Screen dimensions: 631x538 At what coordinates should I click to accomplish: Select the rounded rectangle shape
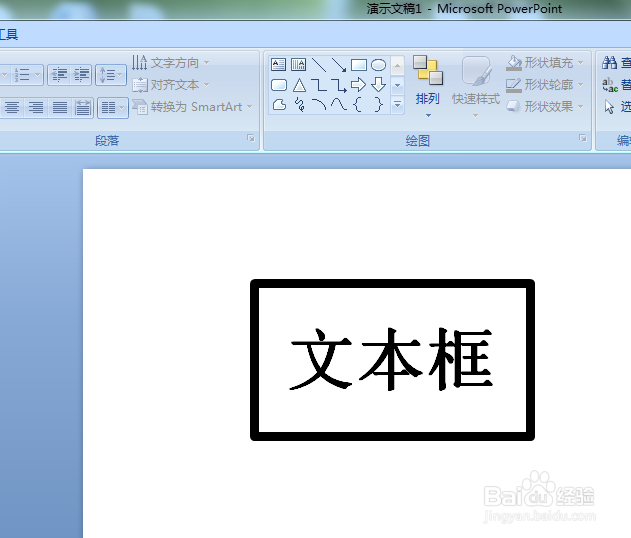click(x=279, y=85)
